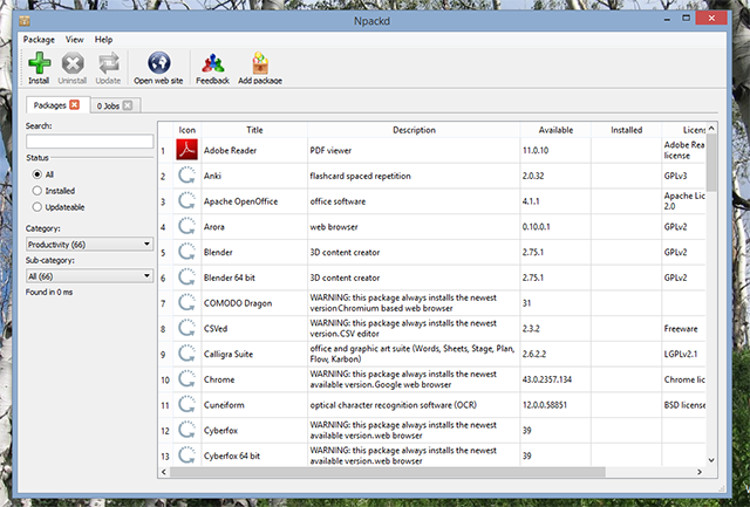Click the loading icon next to CSVed
This screenshot has height=507, width=750.
(x=187, y=328)
